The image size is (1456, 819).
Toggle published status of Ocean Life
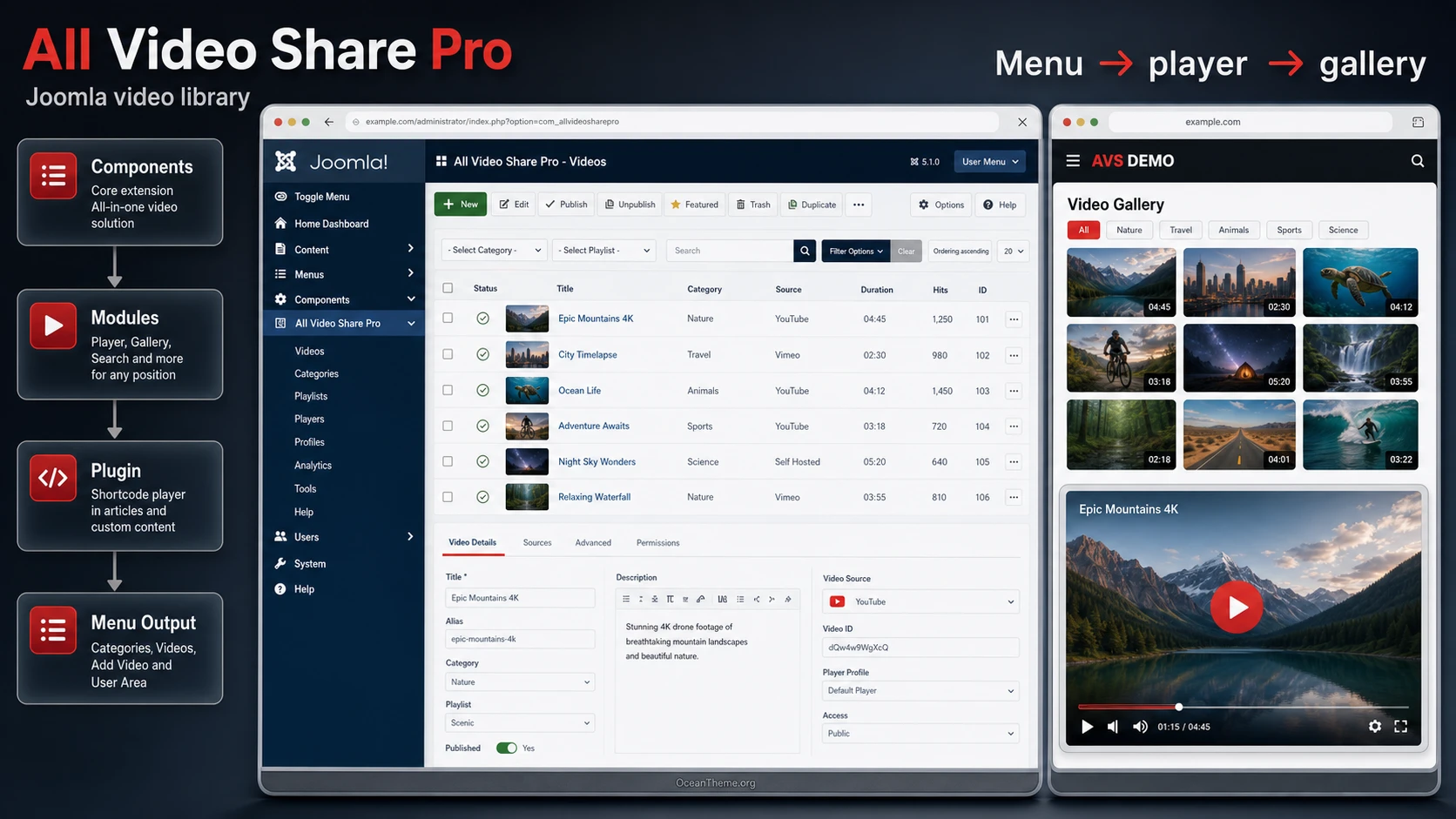tap(482, 391)
